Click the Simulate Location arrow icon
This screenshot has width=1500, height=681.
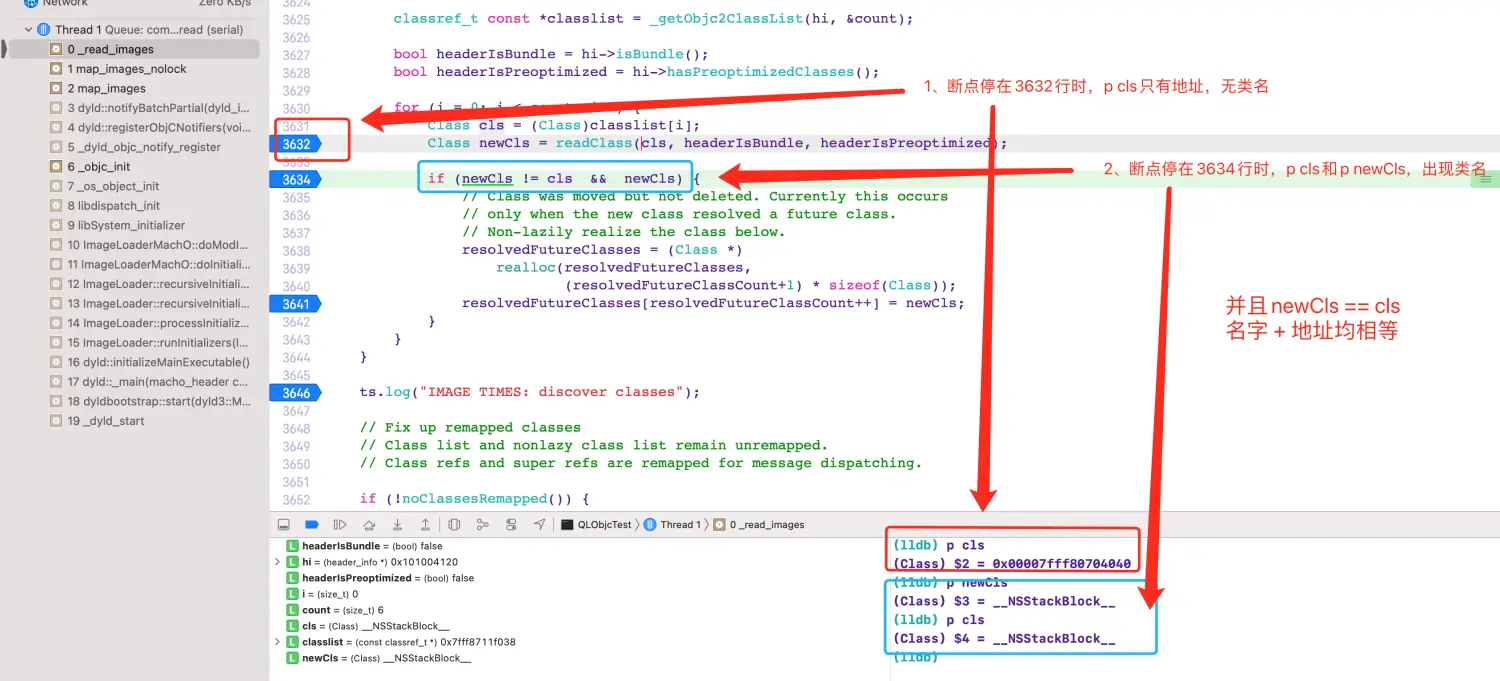(x=540, y=524)
